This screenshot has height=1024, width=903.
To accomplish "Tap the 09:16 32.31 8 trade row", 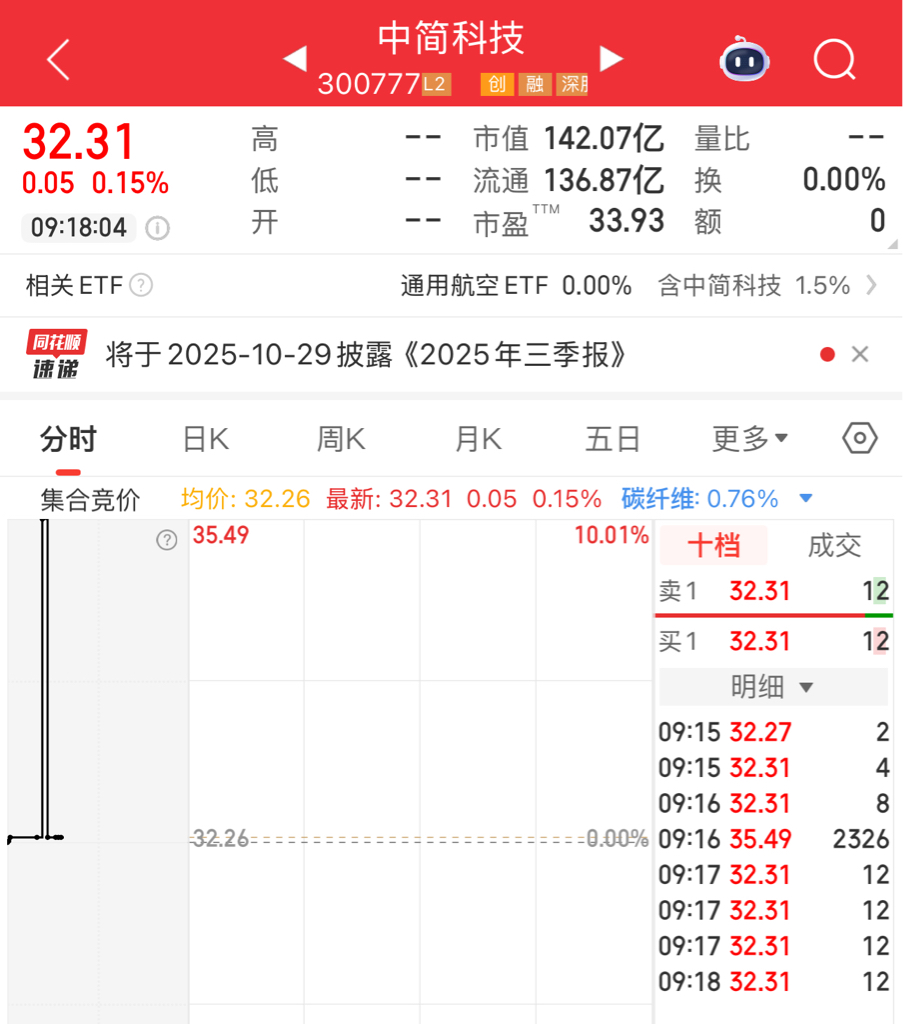I will coord(773,803).
